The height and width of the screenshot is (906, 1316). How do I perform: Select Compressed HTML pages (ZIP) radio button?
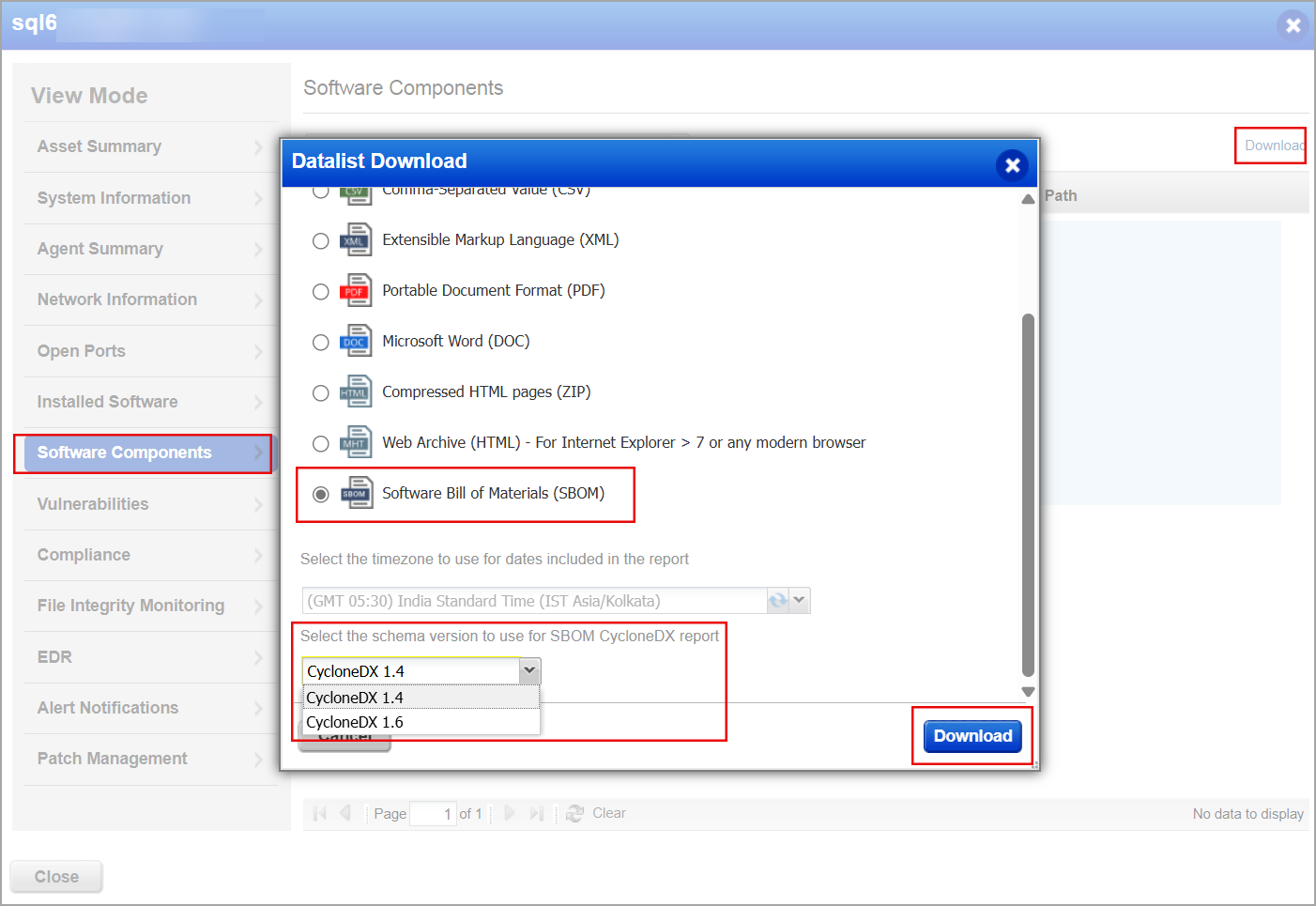pyautogui.click(x=321, y=393)
